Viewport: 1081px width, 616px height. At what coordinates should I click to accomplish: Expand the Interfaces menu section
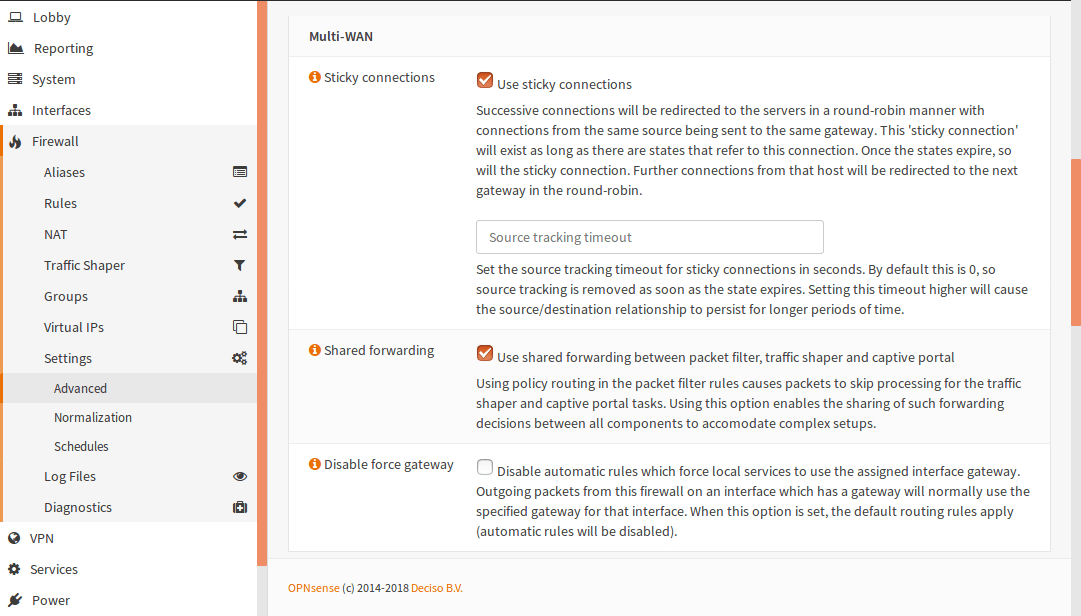tap(61, 110)
